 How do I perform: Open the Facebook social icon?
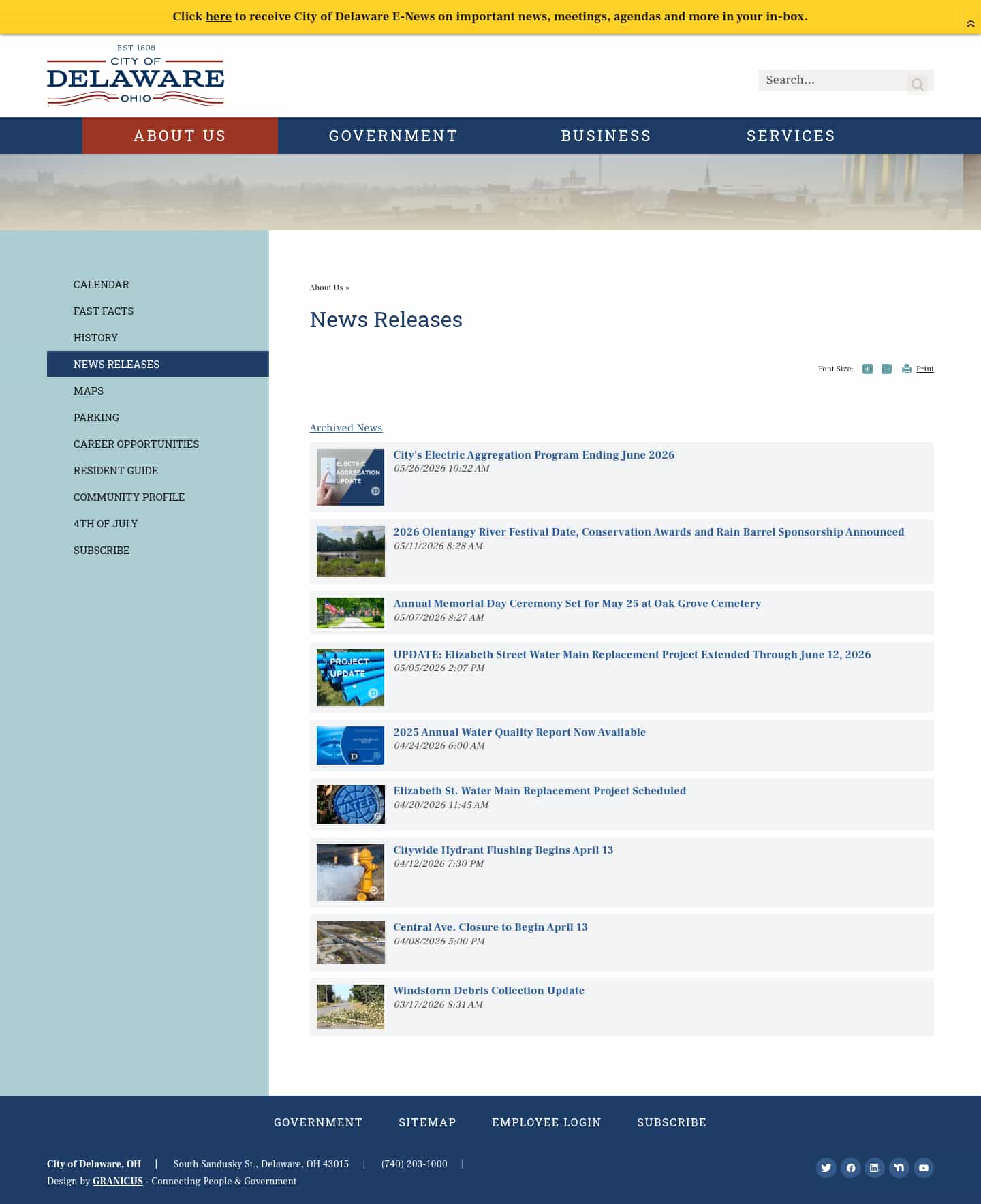click(851, 1168)
